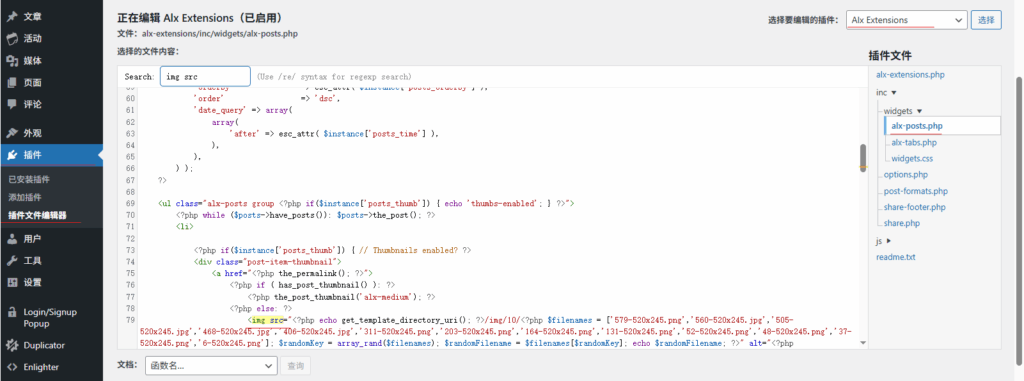Click line 69 ul class alx-posts
Screen dimensions: 1024x381
click(x=366, y=203)
